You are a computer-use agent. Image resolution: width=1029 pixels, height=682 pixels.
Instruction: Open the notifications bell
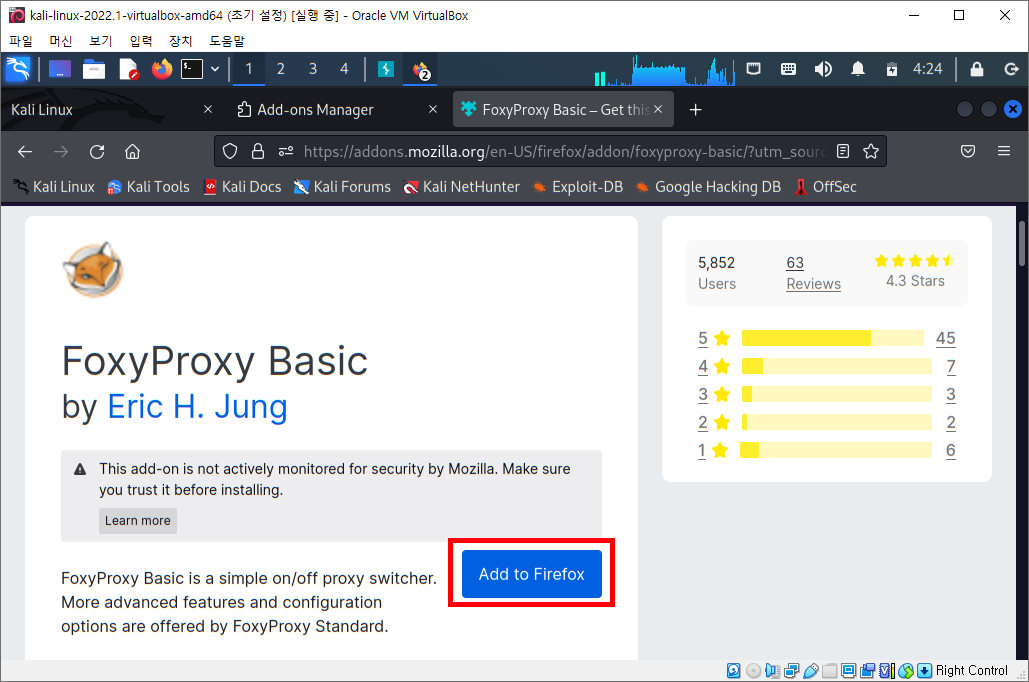pos(858,69)
